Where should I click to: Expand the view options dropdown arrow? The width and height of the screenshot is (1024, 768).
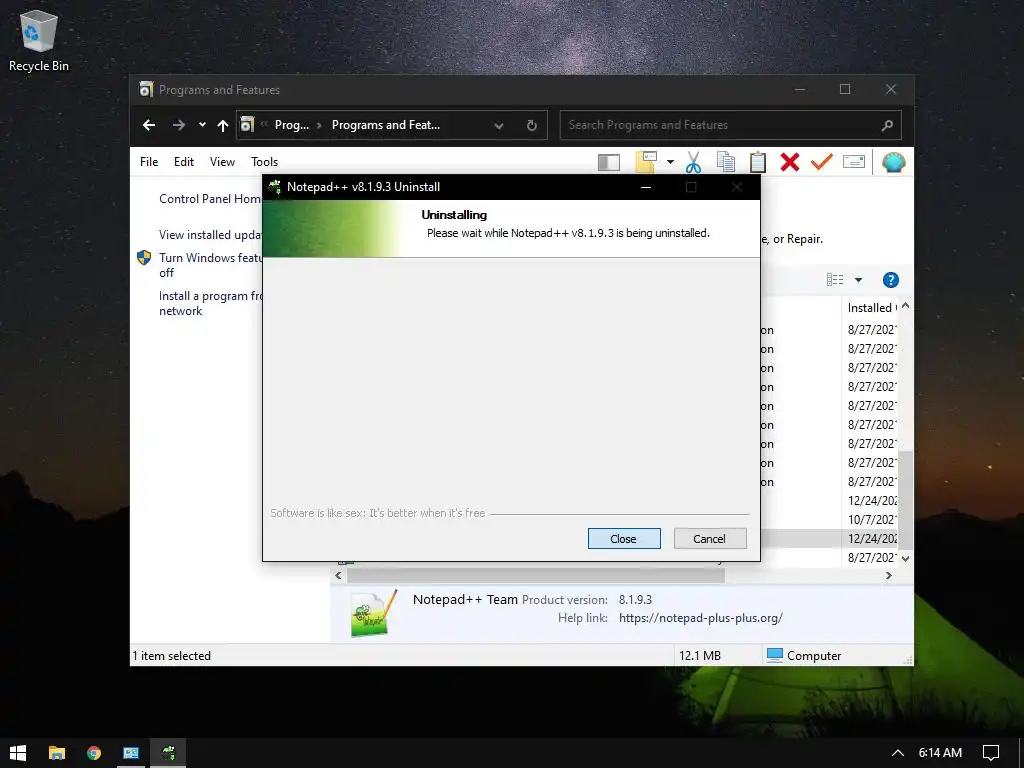pos(859,280)
